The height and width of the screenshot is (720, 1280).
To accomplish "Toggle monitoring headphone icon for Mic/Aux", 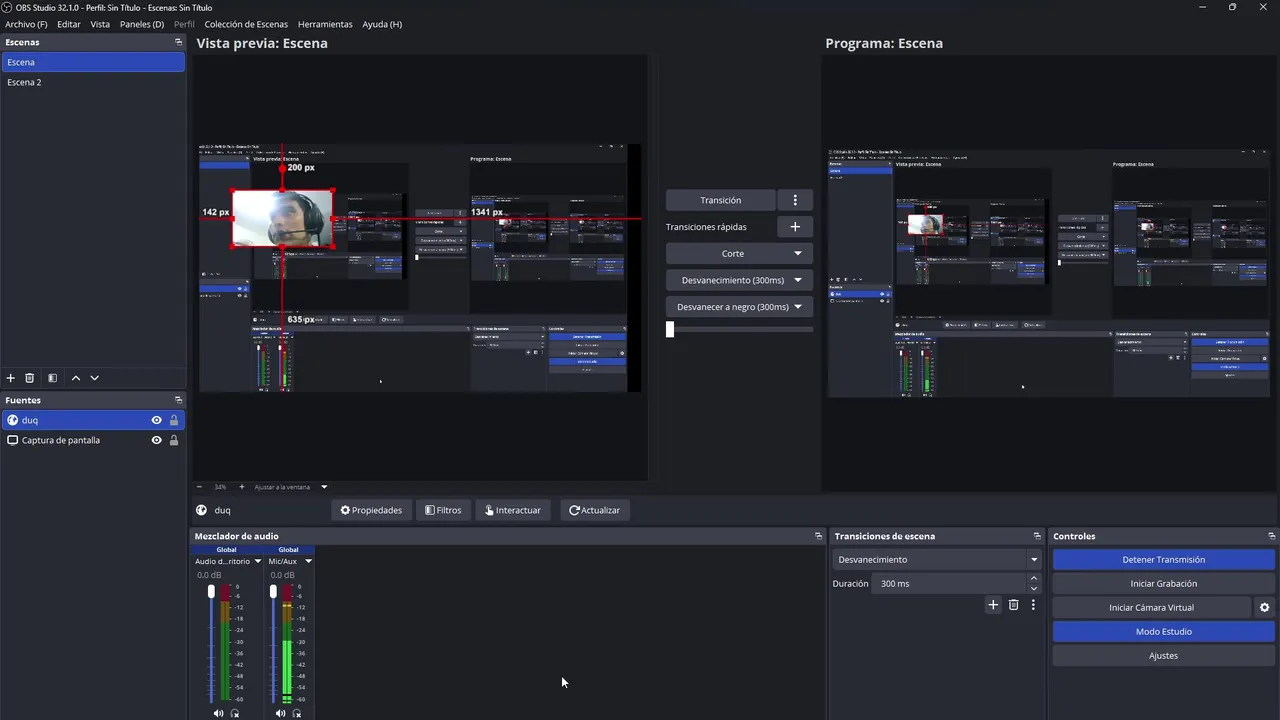I will [x=297, y=713].
